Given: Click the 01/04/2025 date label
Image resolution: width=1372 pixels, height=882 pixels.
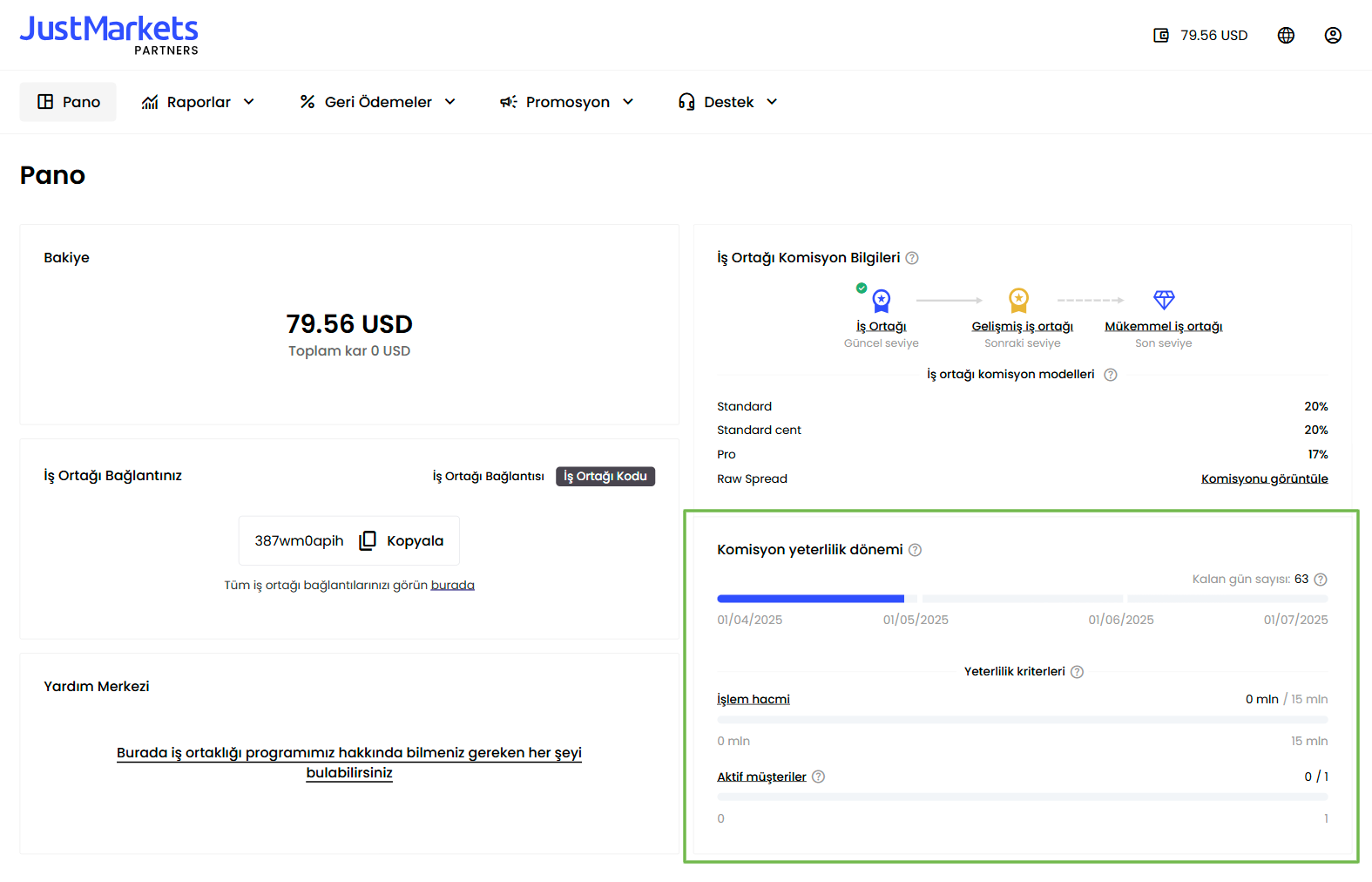Looking at the screenshot, I should 750,620.
